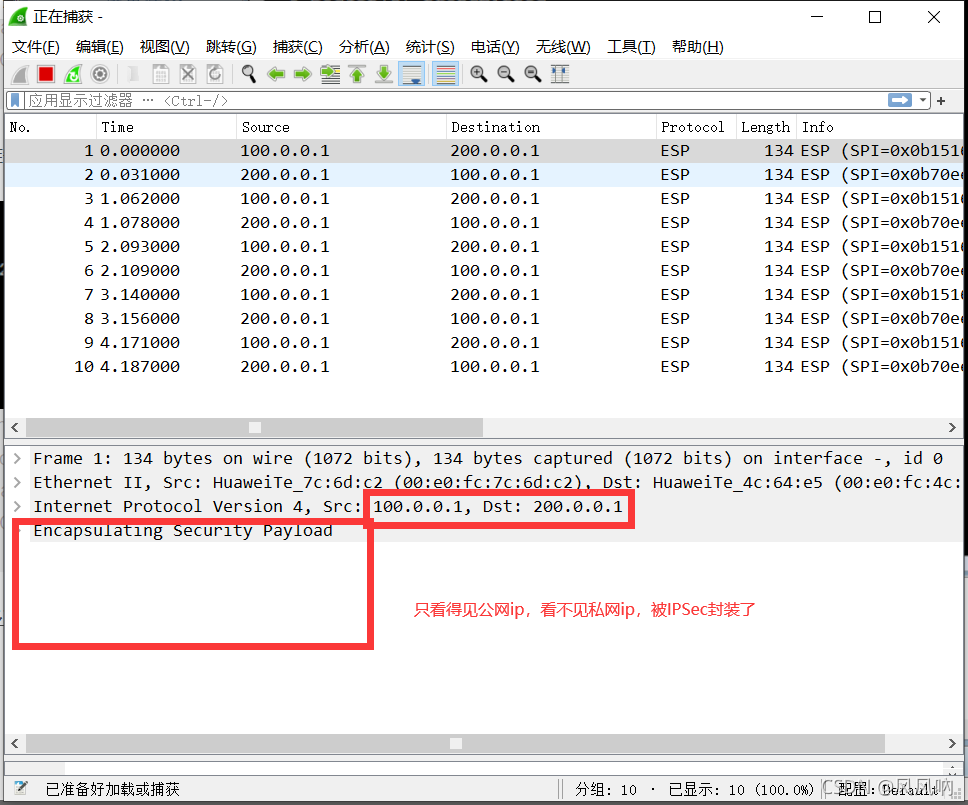Add a display filter button with plus
This screenshot has width=968, height=805.
(x=941, y=101)
